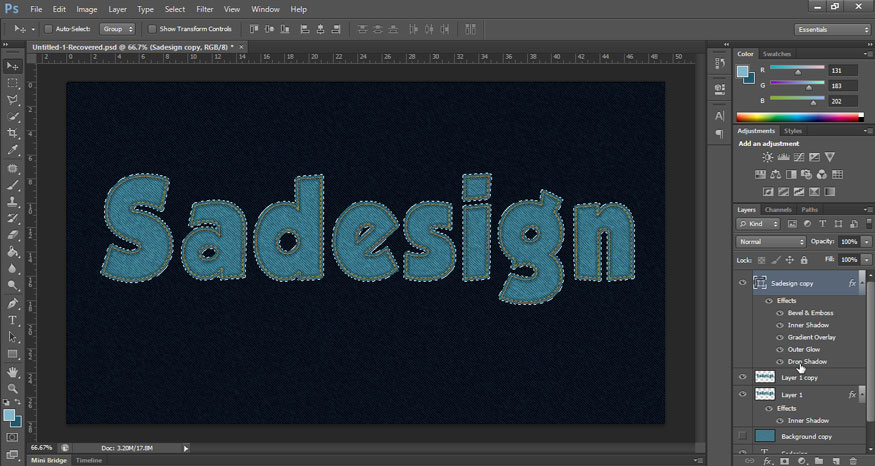Select the Horizontal Type tool
This screenshot has width=875, height=466.
click(x=12, y=320)
